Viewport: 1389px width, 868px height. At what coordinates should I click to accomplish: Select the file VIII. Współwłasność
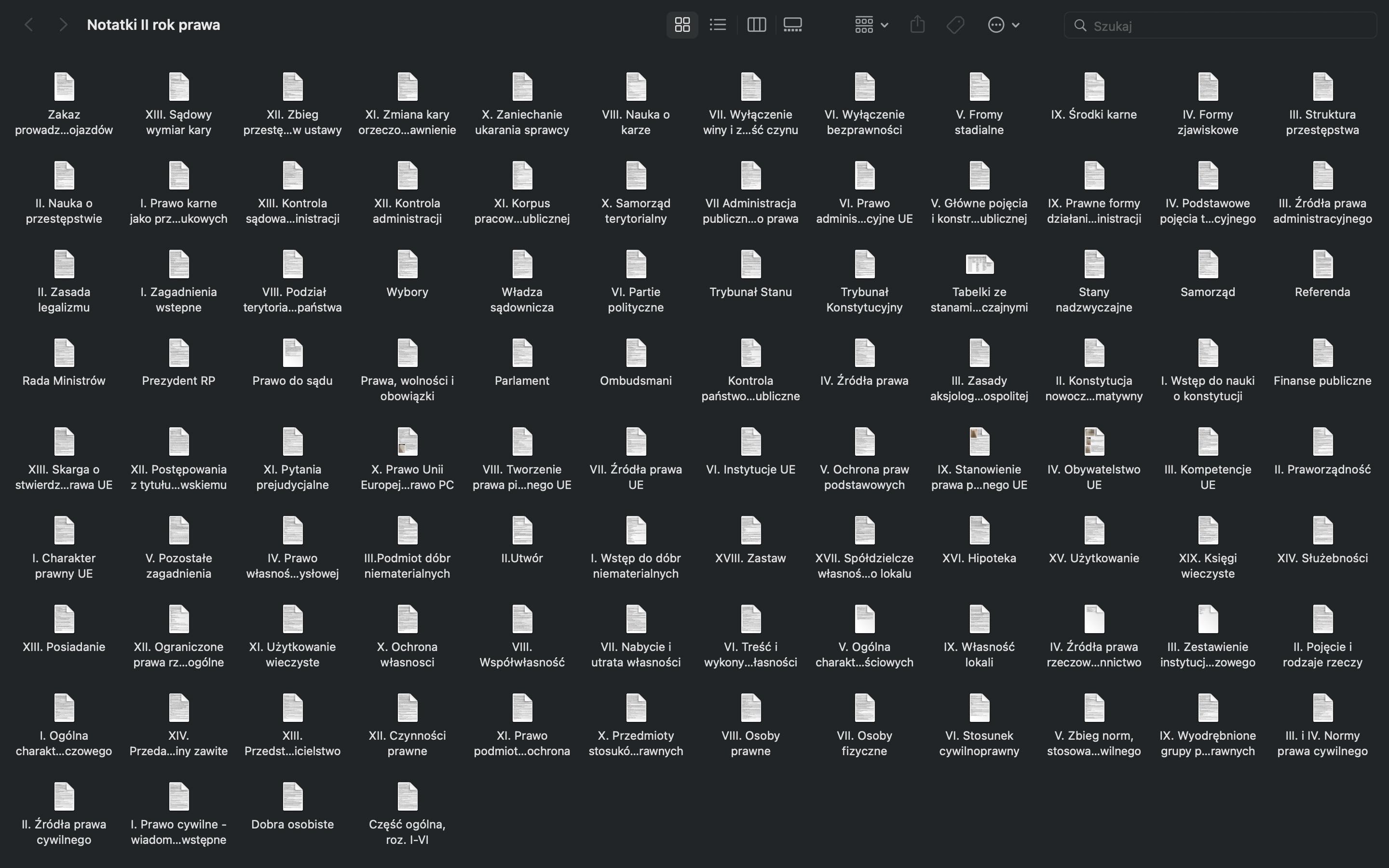click(x=522, y=637)
